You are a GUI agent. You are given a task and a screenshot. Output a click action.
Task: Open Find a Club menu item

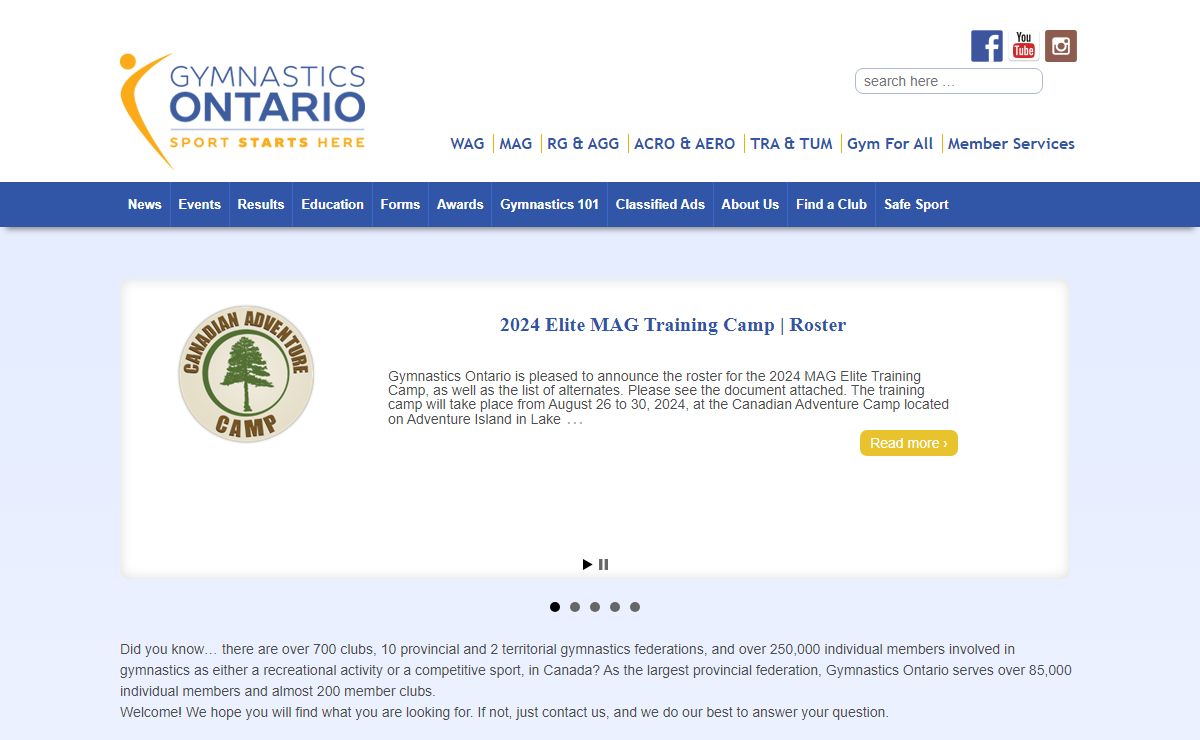pyautogui.click(x=831, y=204)
